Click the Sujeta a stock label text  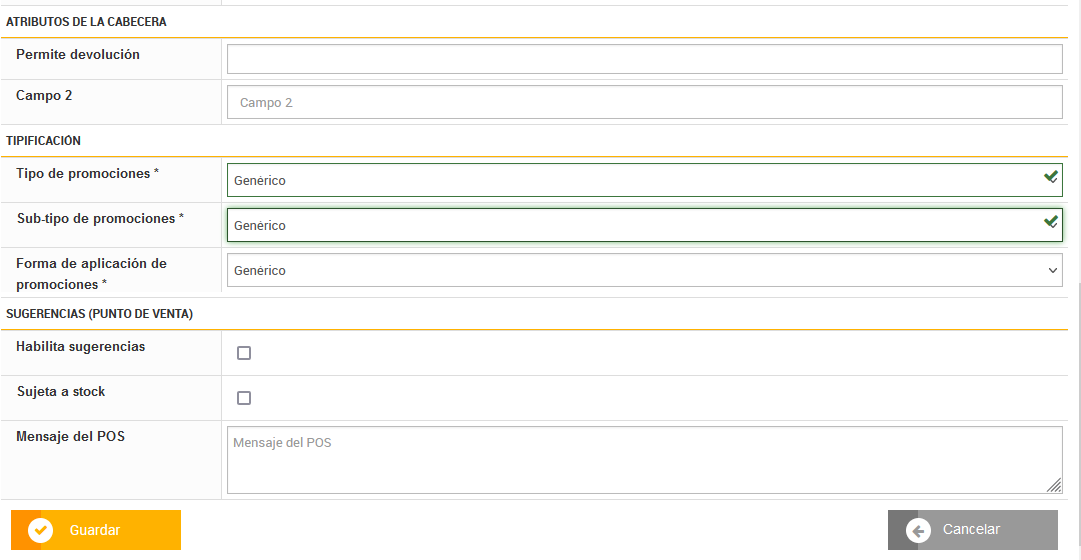tap(61, 392)
